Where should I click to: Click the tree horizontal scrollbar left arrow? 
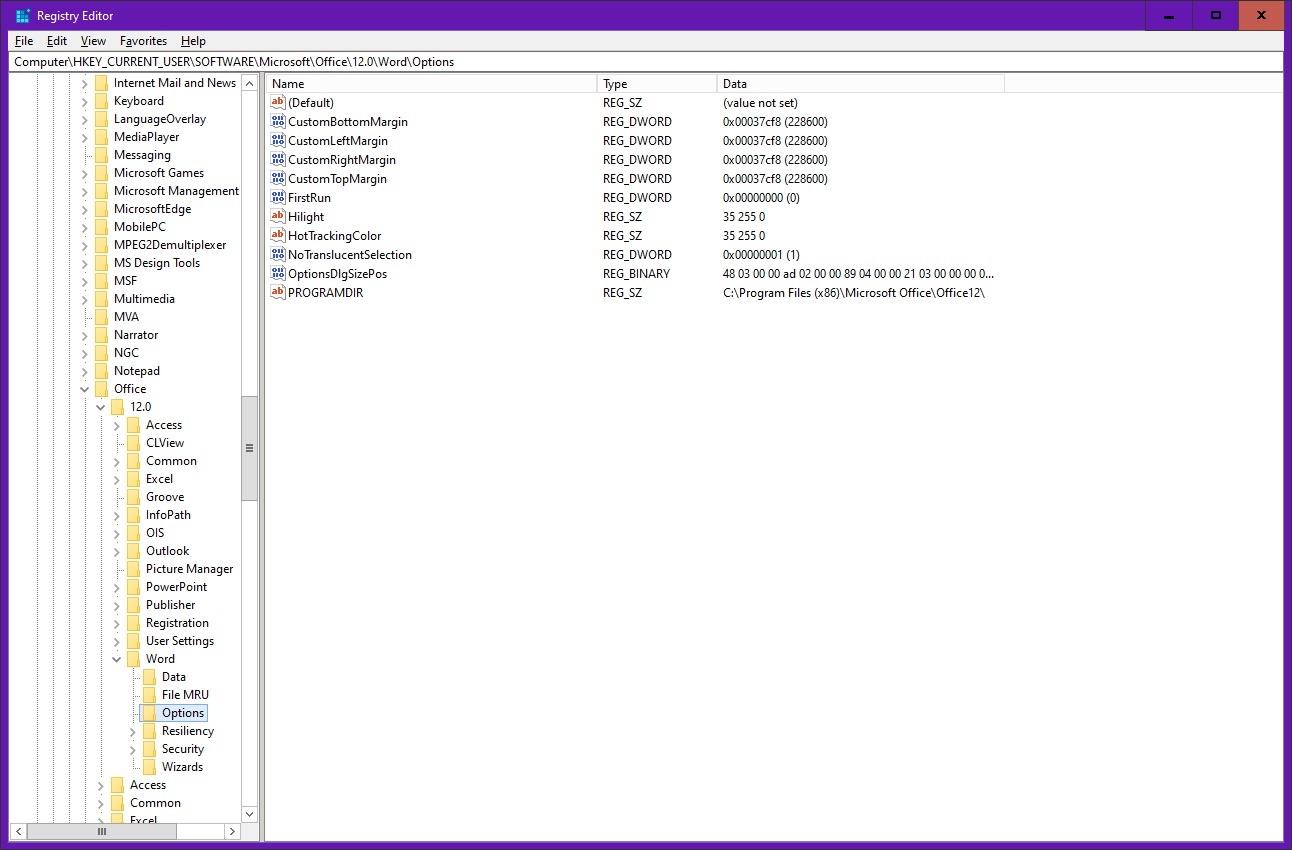[18, 831]
